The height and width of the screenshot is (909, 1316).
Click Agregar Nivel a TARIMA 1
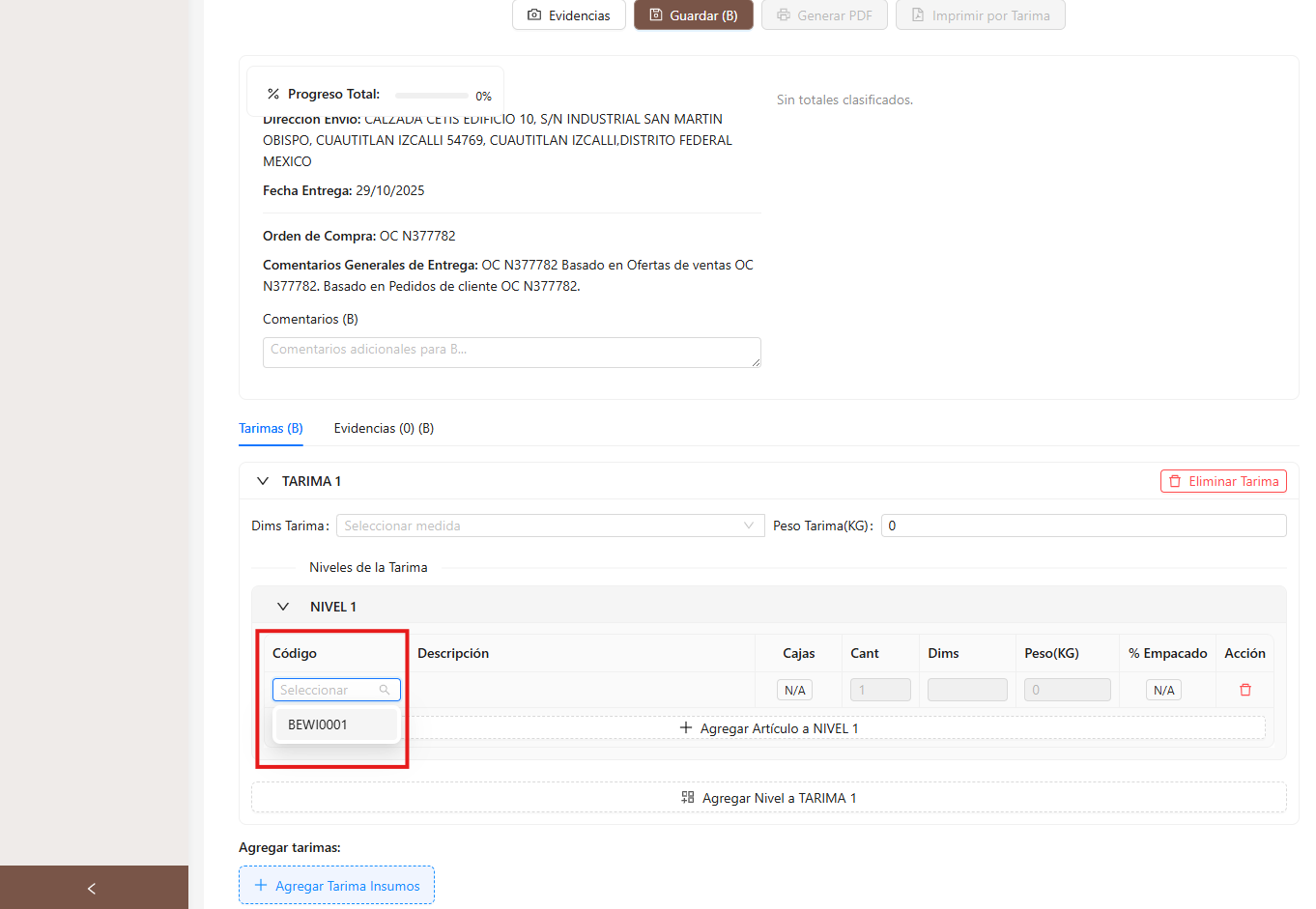[769, 798]
